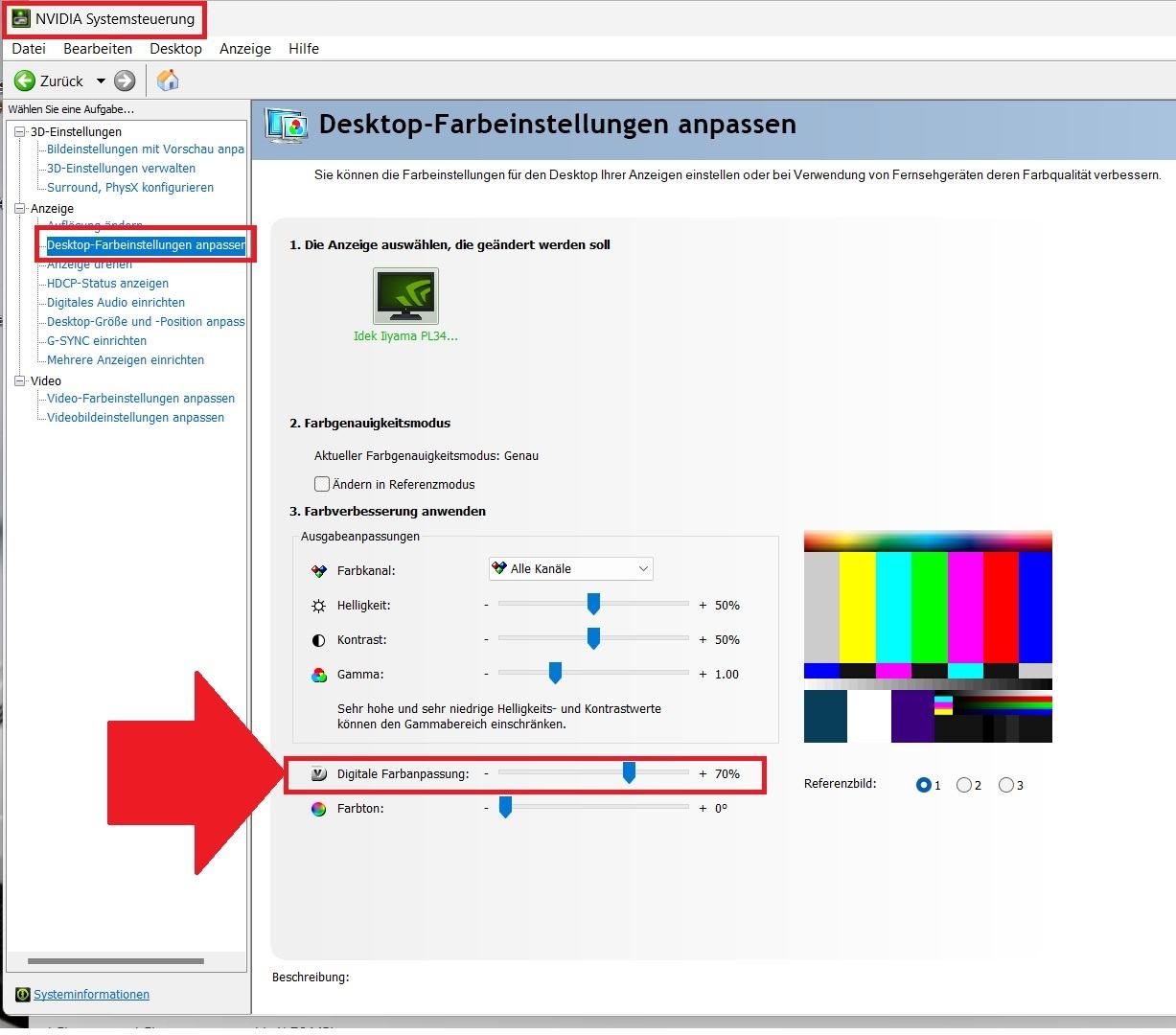Screen dimensions: 1176x1035
Task: Click the Kontrast half-circle icon
Action: (x=319, y=640)
